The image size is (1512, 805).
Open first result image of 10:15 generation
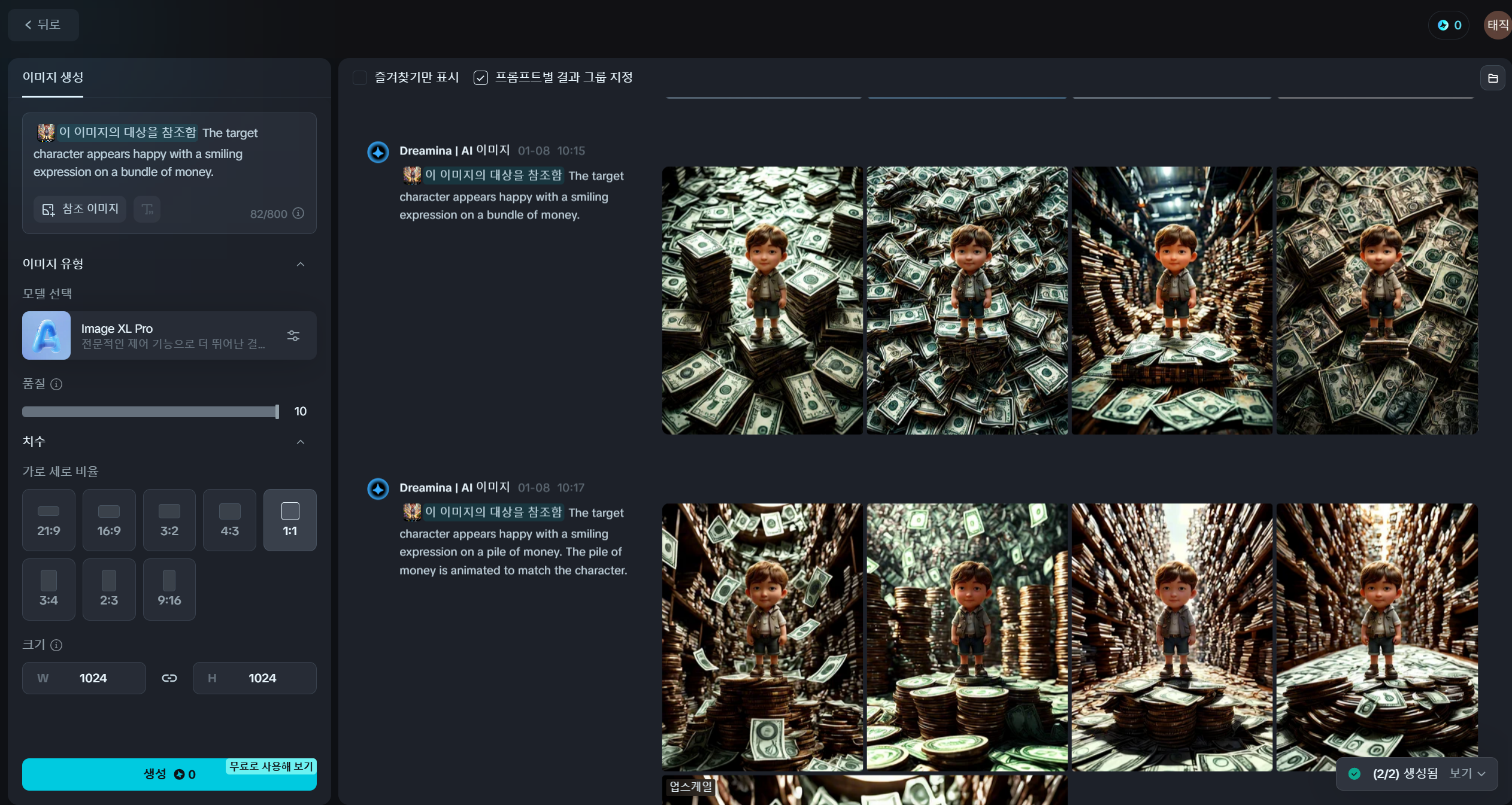tap(762, 300)
